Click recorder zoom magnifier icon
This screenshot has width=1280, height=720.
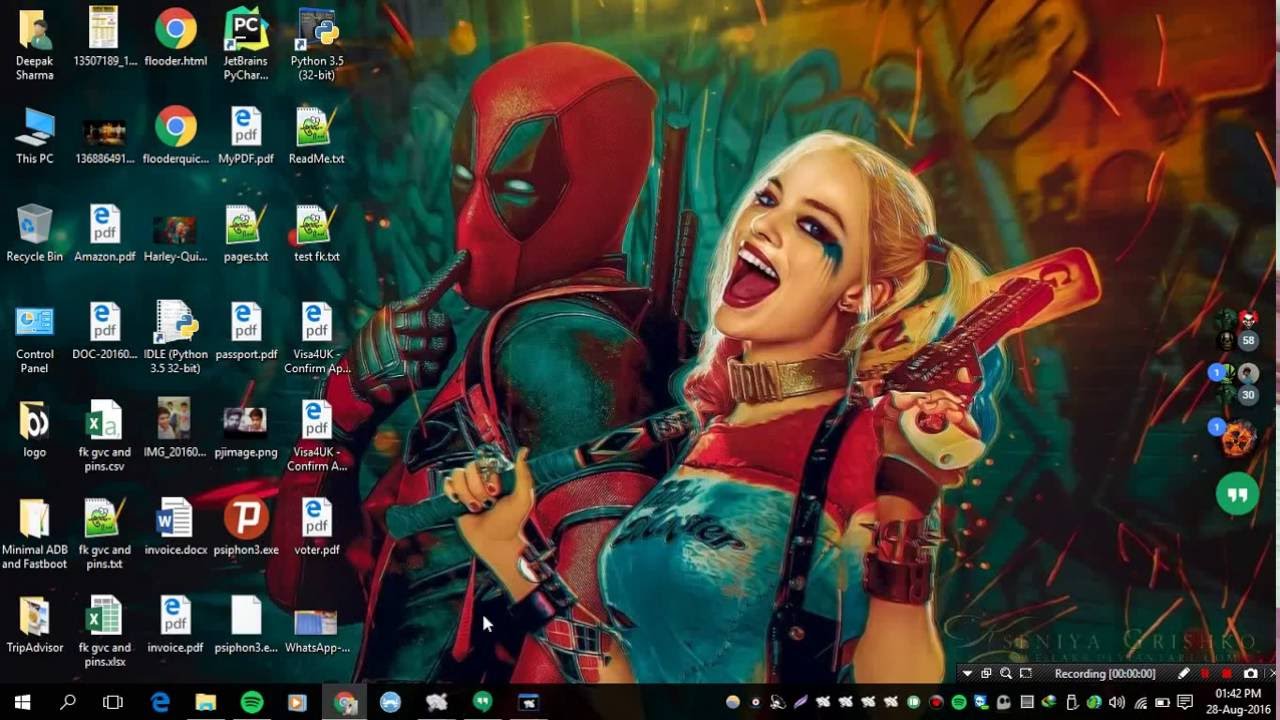pos(1006,674)
